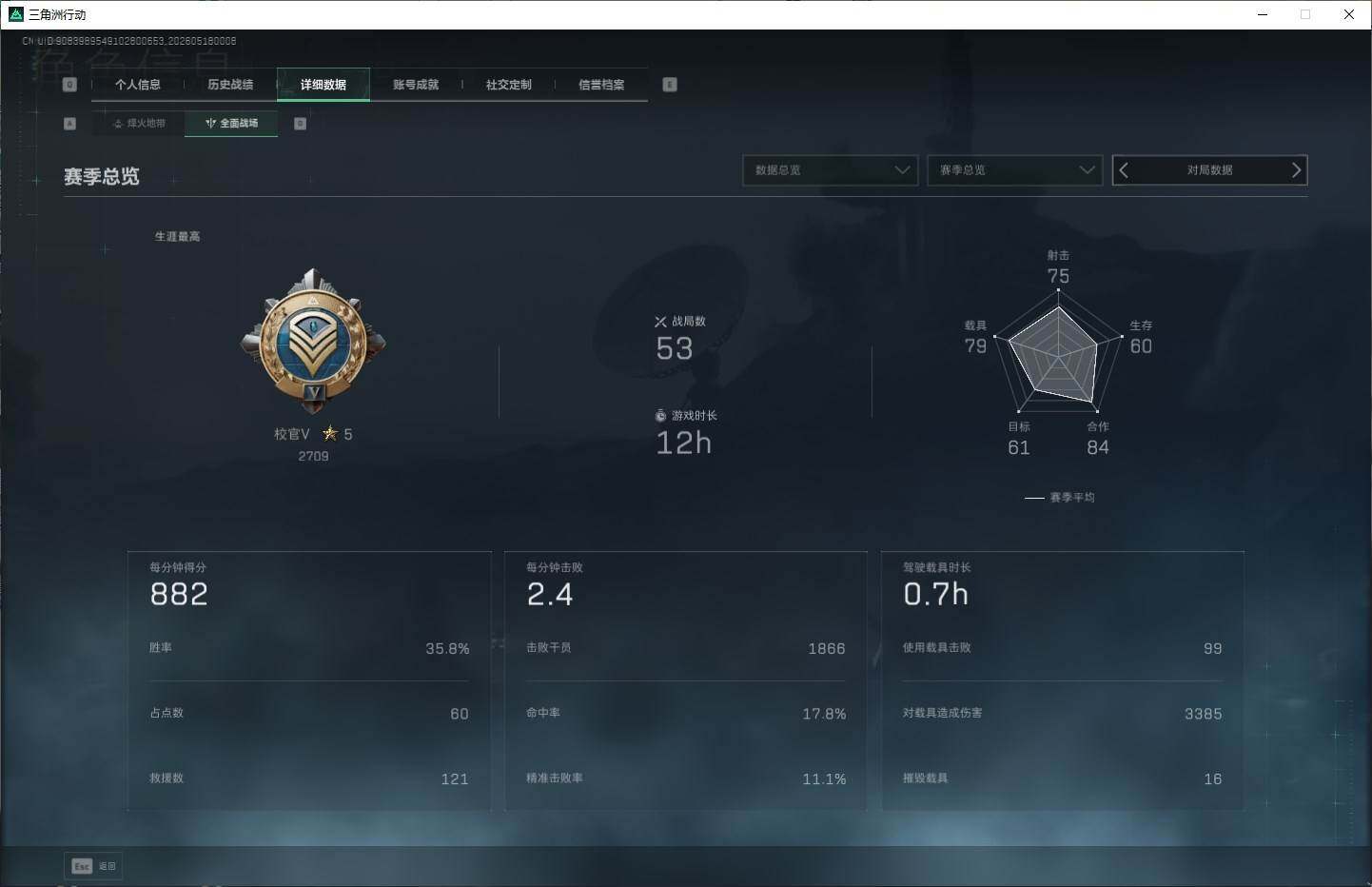Click the 占点数 row value 60

(460, 714)
